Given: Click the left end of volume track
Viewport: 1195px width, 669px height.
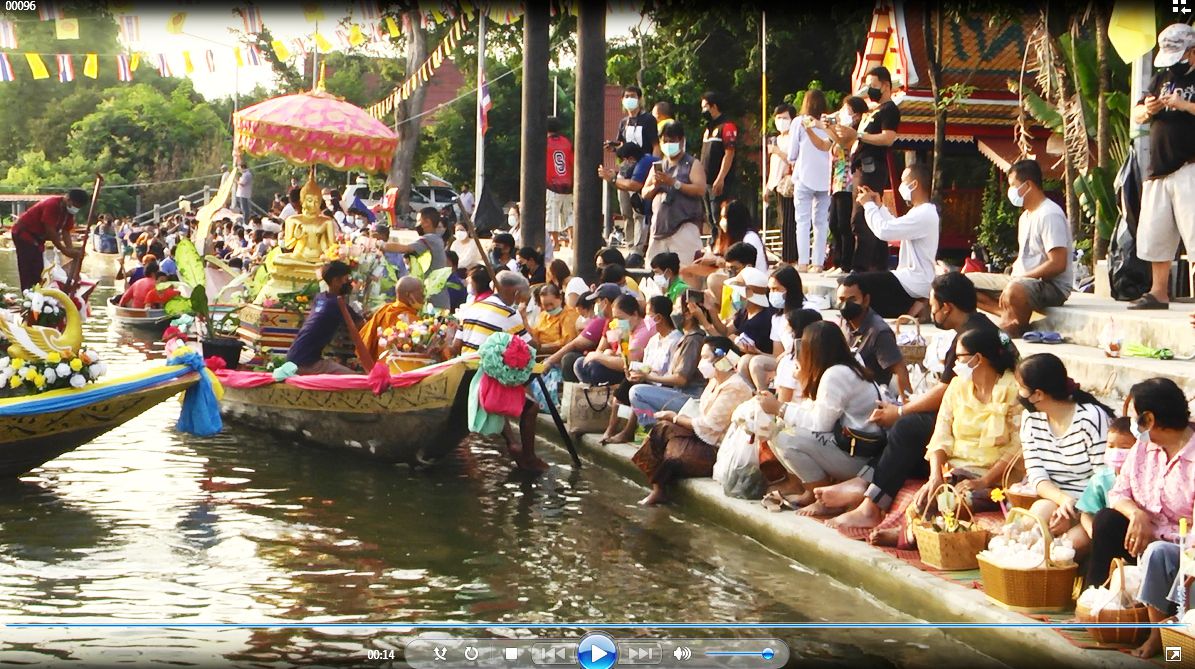Looking at the screenshot, I should coord(708,654).
